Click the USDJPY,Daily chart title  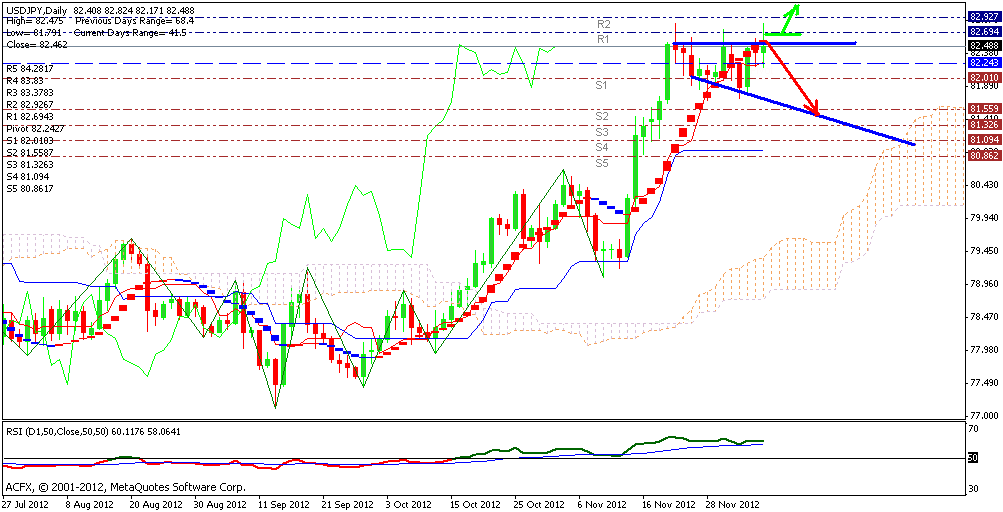click(35, 11)
